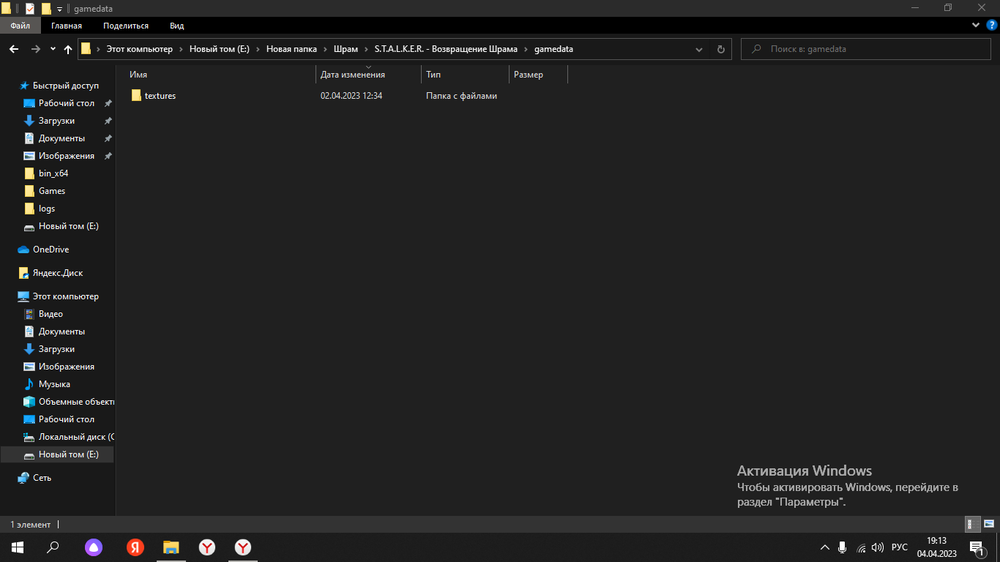Image resolution: width=1000 pixels, height=562 pixels.
Task: Click S.T.A.L.K.E.R. - Возвращение Шрама breadcrumb
Action: point(446,49)
